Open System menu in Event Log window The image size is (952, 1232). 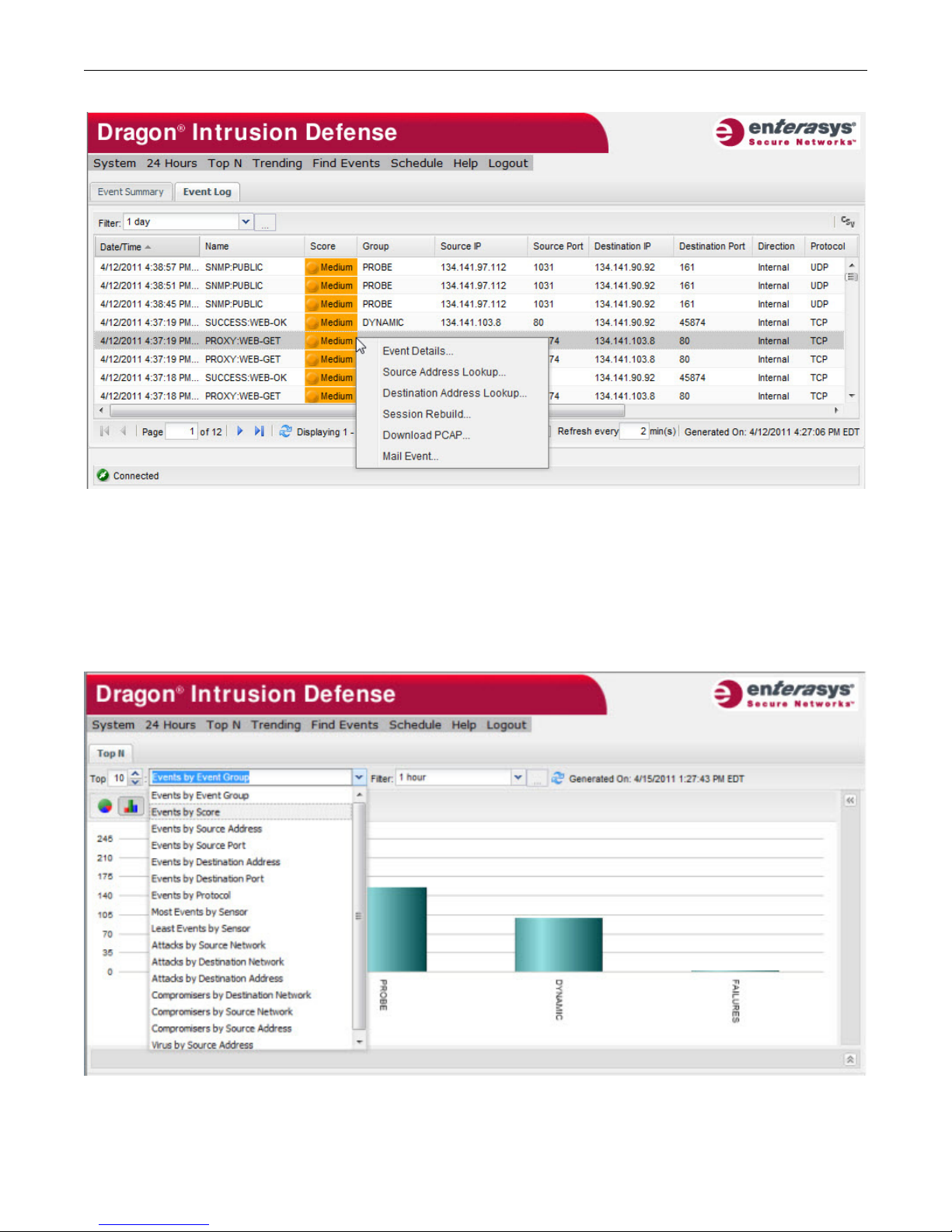tap(114, 163)
